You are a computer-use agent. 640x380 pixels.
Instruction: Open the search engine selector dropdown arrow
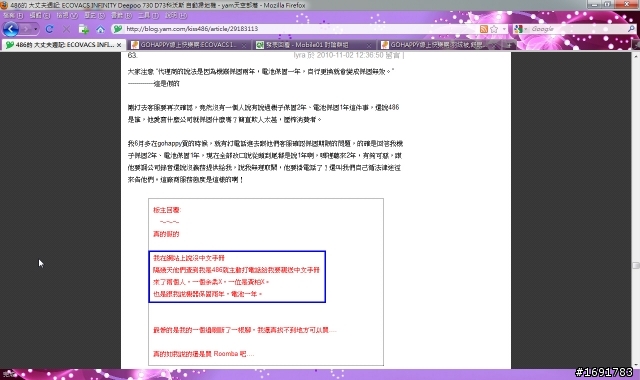point(526,29)
